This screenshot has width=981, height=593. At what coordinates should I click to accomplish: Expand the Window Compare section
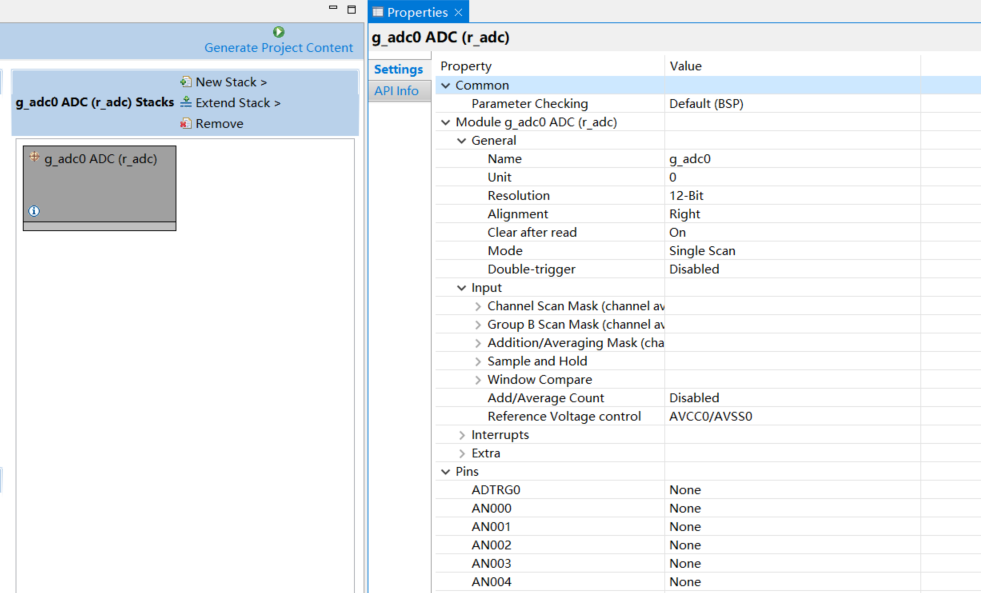coord(478,380)
